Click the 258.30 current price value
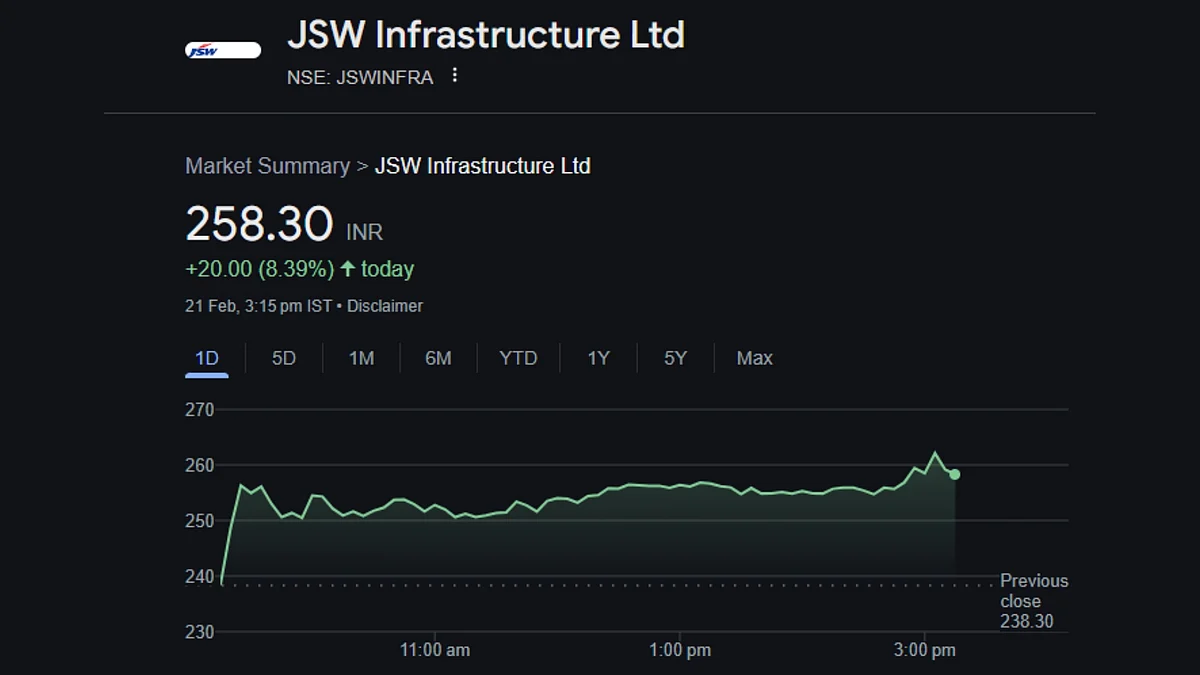 (259, 224)
